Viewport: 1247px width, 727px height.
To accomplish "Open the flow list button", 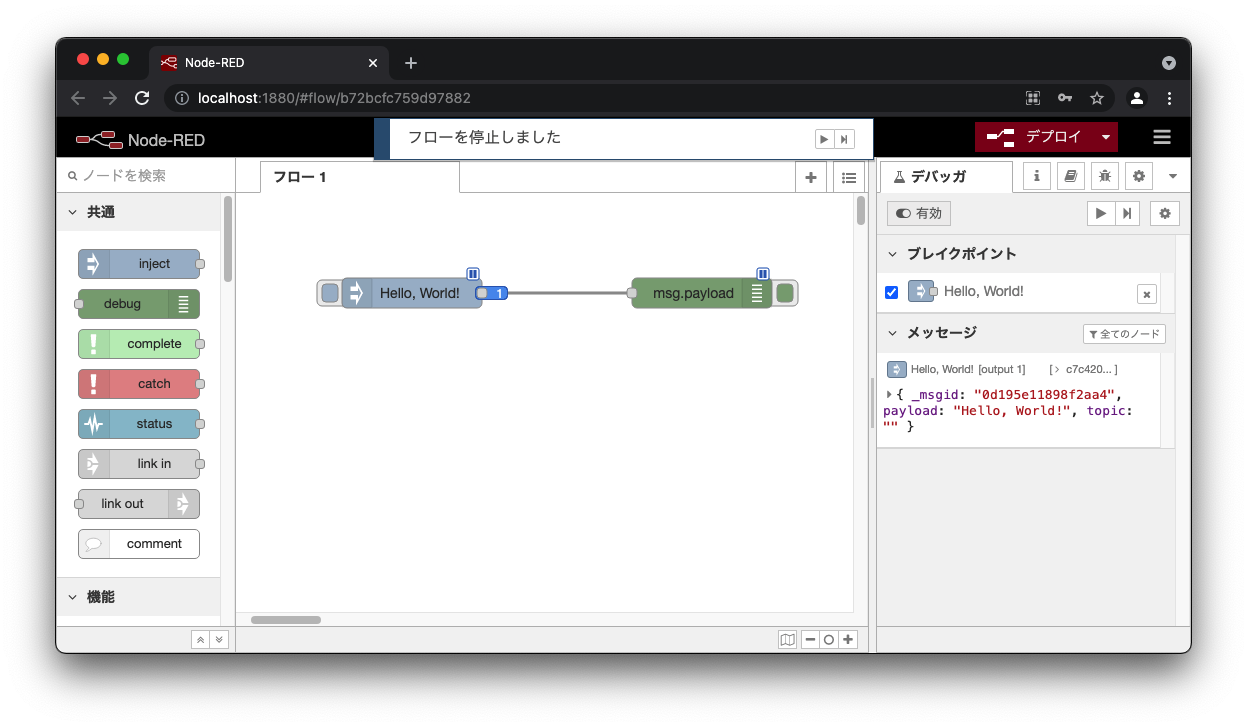I will [849, 177].
